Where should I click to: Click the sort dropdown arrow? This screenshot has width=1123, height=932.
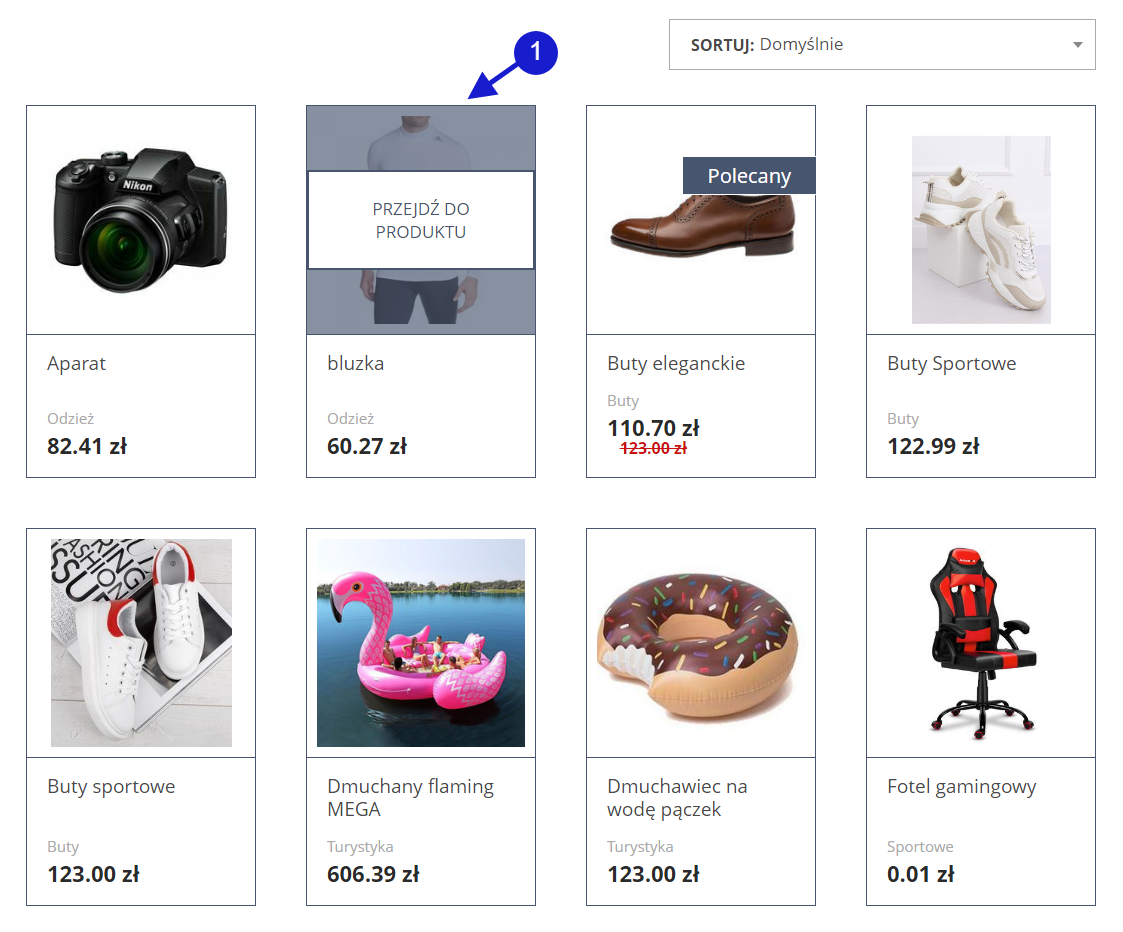pyautogui.click(x=1077, y=44)
